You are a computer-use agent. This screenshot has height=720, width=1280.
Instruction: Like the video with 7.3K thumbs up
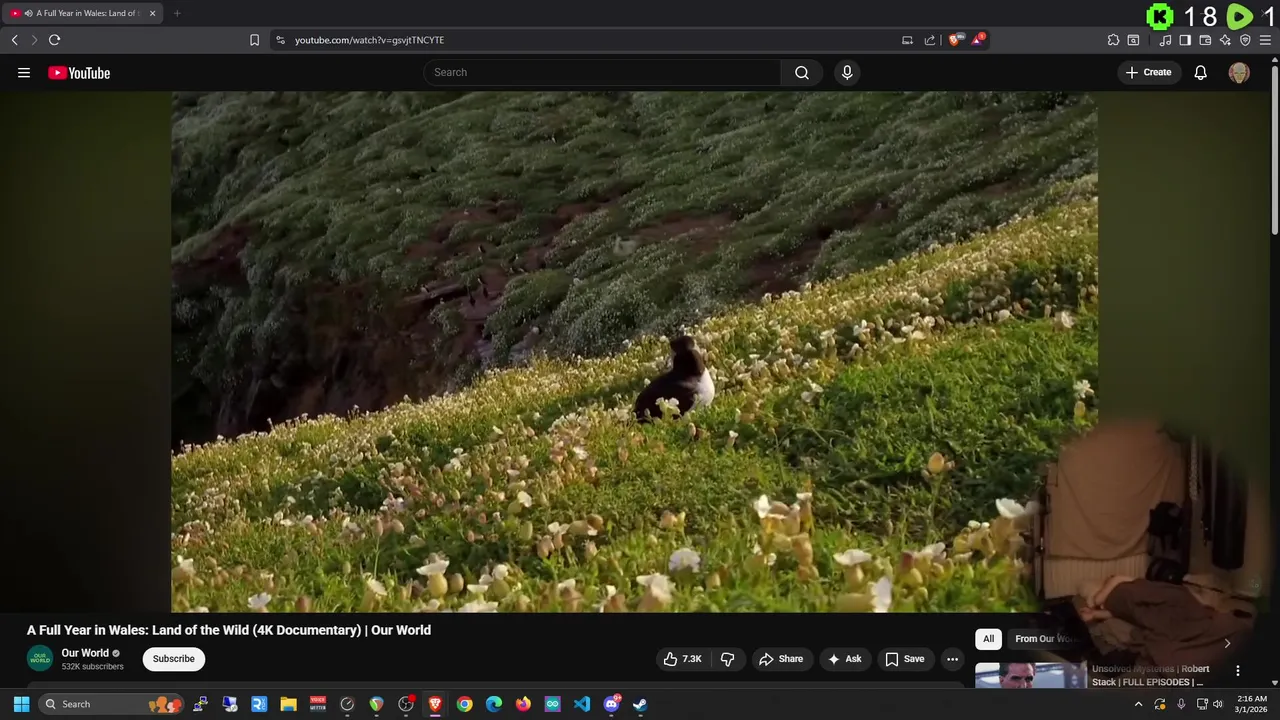click(682, 659)
